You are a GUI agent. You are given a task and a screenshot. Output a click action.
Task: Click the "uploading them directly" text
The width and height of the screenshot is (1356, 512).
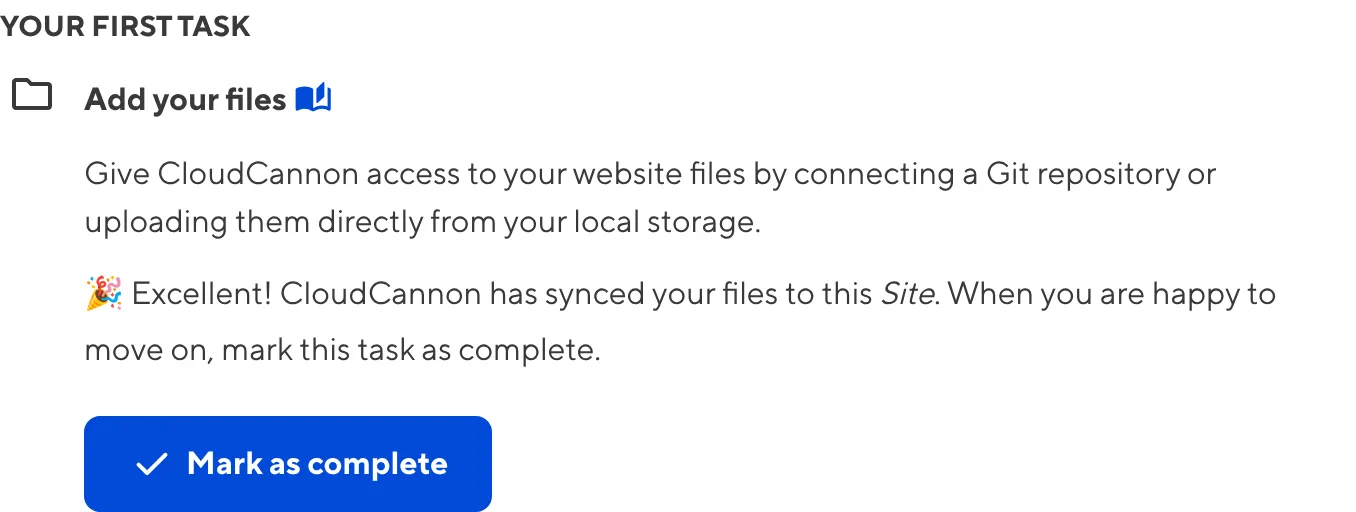pos(254,222)
